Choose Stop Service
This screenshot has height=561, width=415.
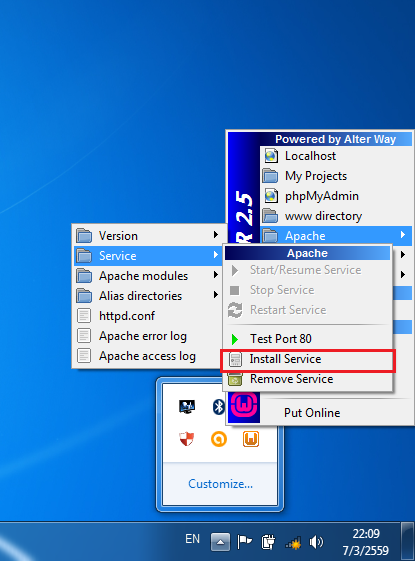pos(308,290)
